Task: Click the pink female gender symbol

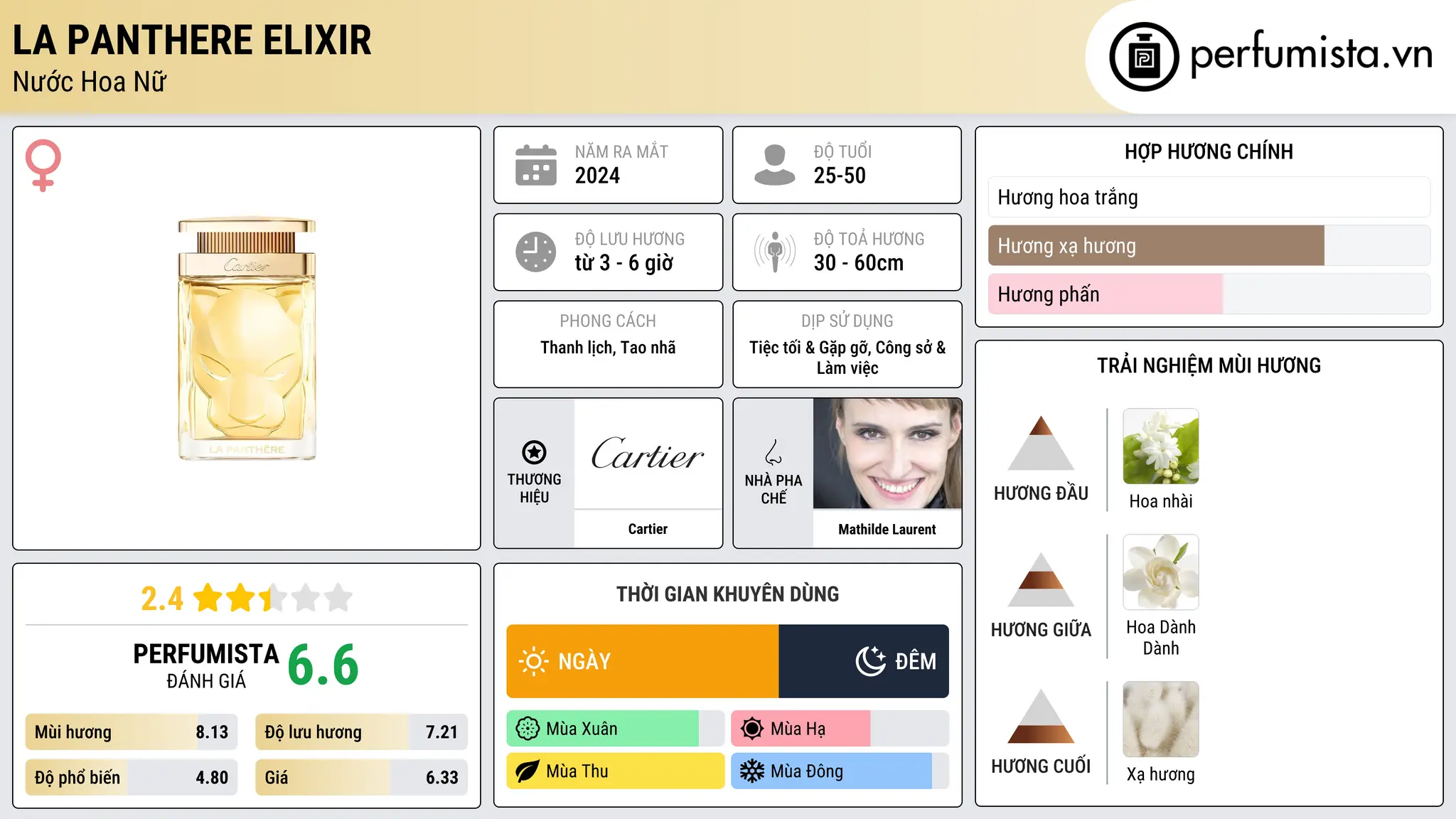Action: (x=43, y=165)
